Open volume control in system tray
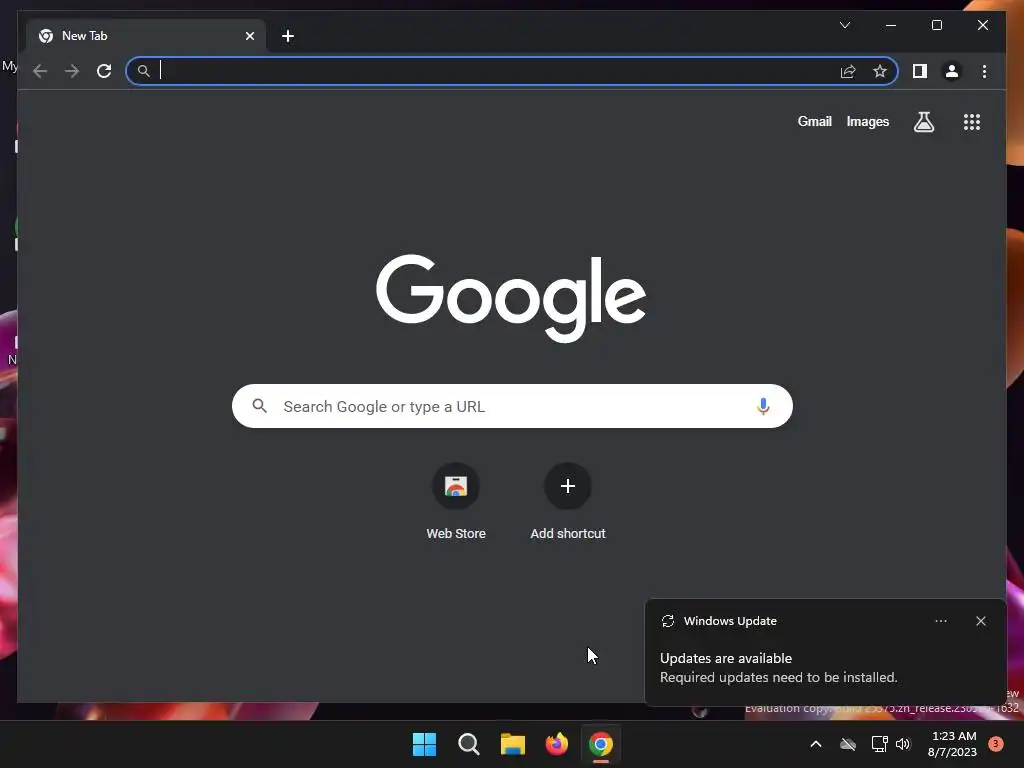The image size is (1024, 768). click(903, 744)
